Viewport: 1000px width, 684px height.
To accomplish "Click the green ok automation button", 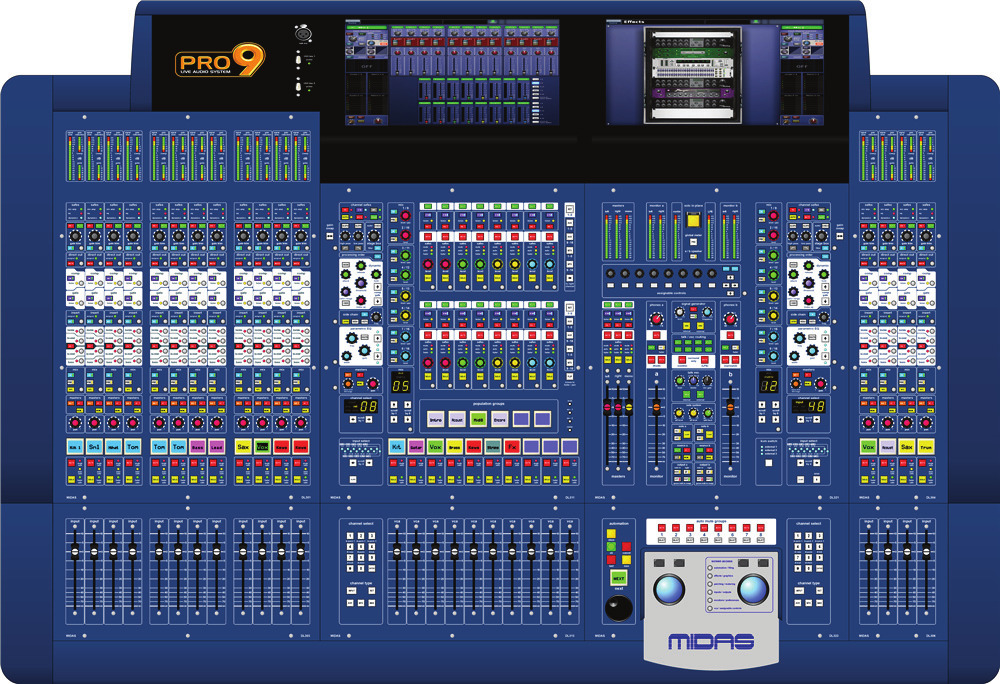I will click(x=611, y=546).
